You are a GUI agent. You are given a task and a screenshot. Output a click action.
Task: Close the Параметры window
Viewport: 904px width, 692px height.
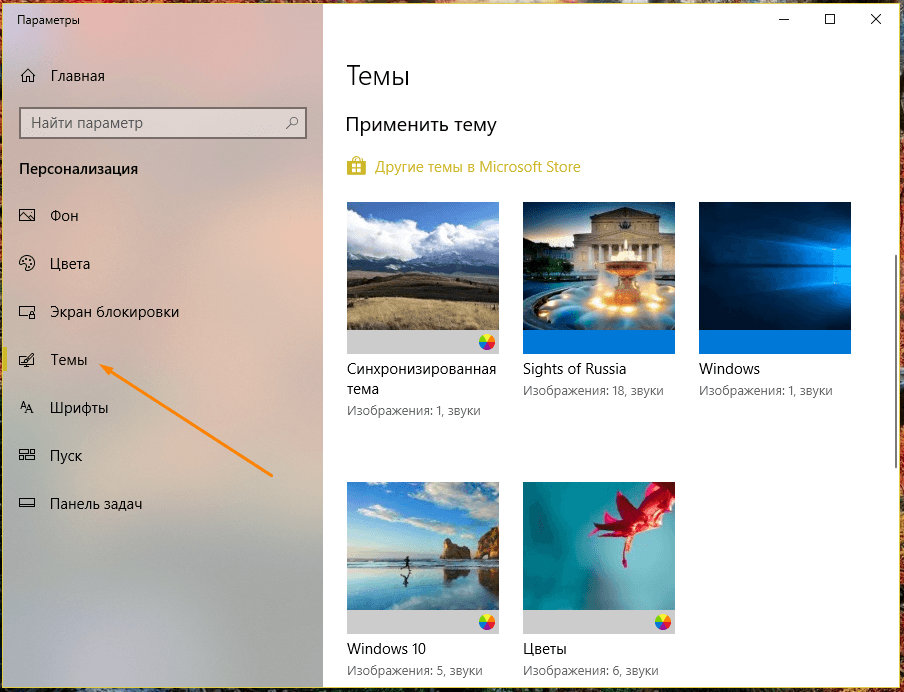point(876,20)
